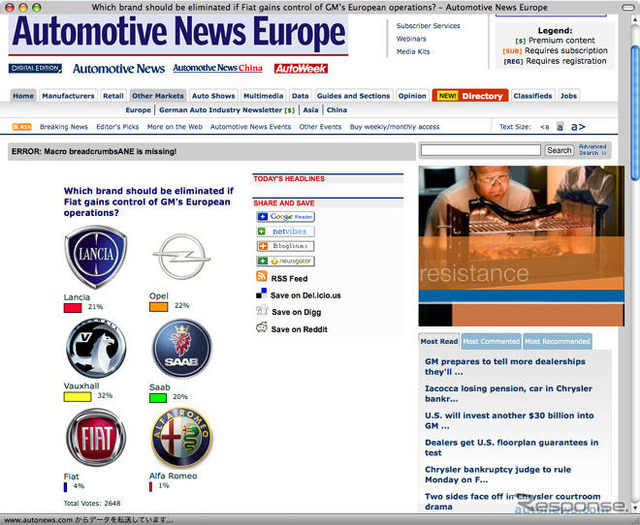
Task: Click the red Fiat logo
Action: [96, 437]
